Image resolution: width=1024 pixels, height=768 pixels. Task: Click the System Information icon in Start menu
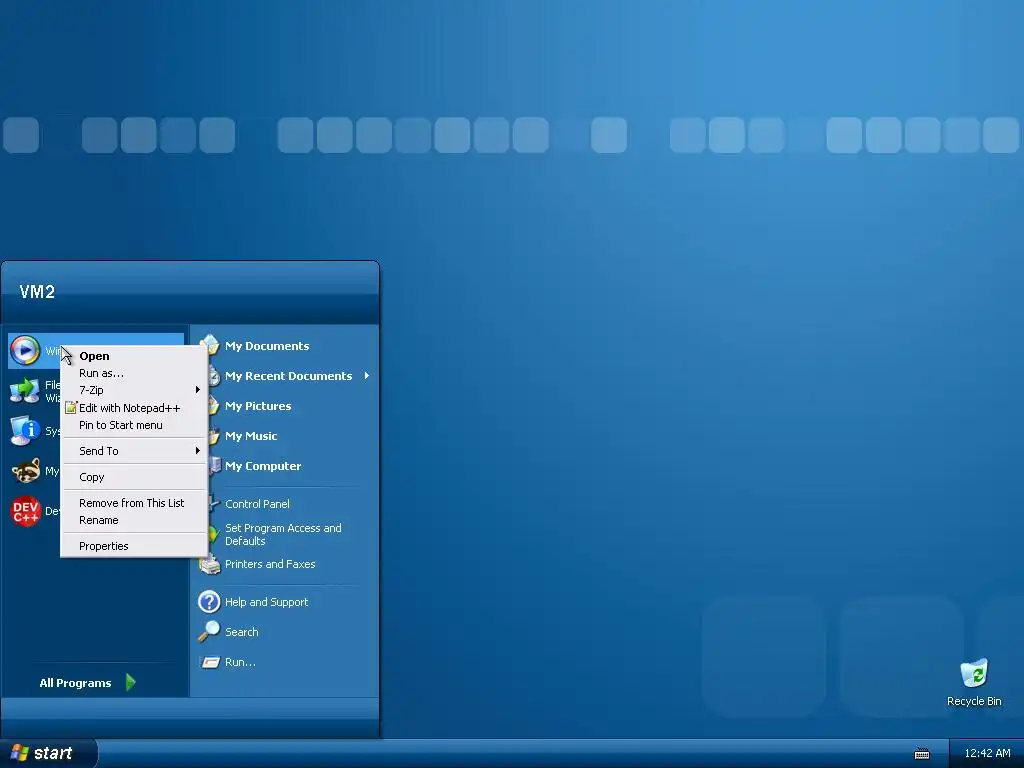(x=25, y=430)
